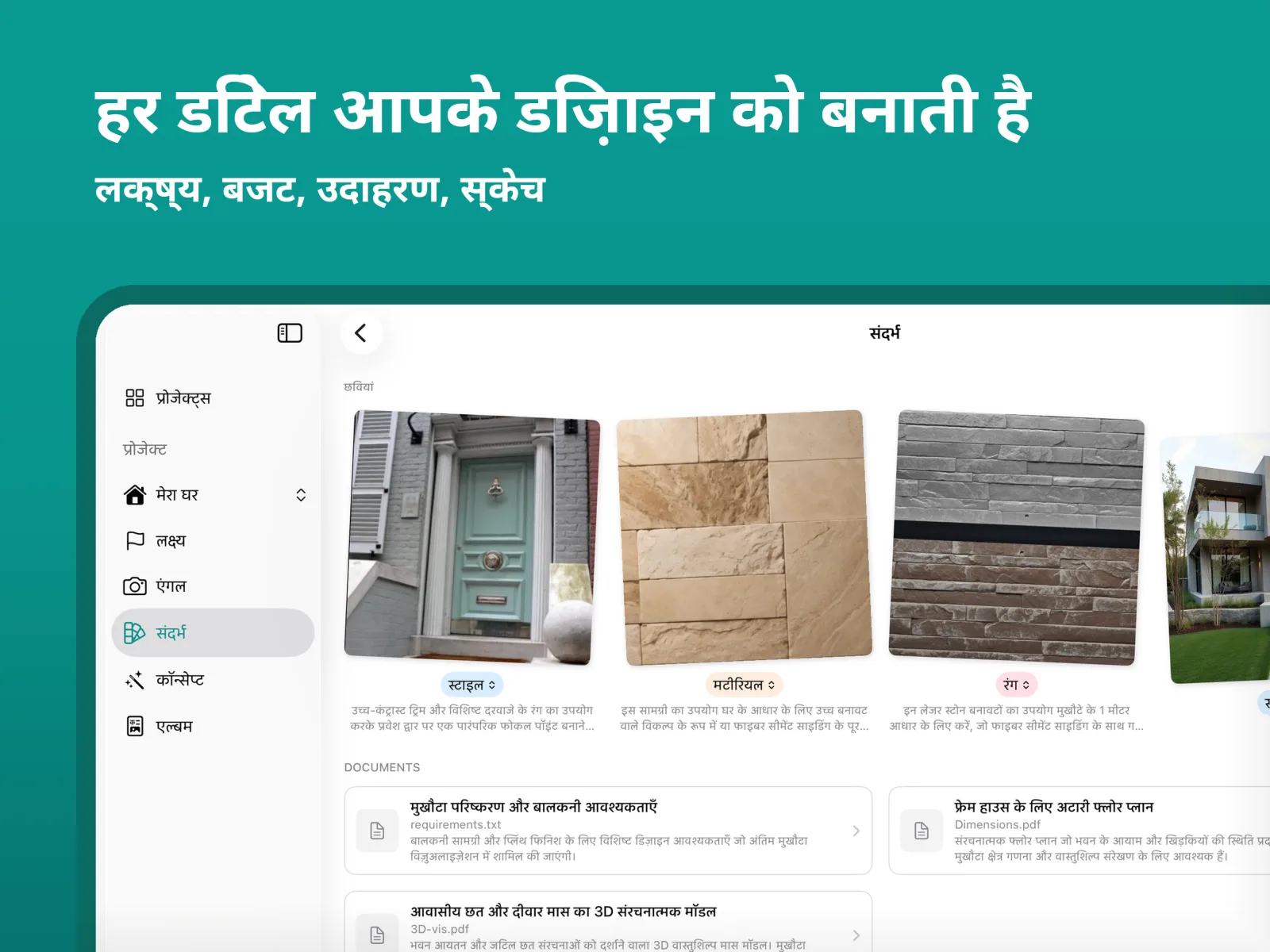Open requirements.txt row chevron

pos(856,831)
